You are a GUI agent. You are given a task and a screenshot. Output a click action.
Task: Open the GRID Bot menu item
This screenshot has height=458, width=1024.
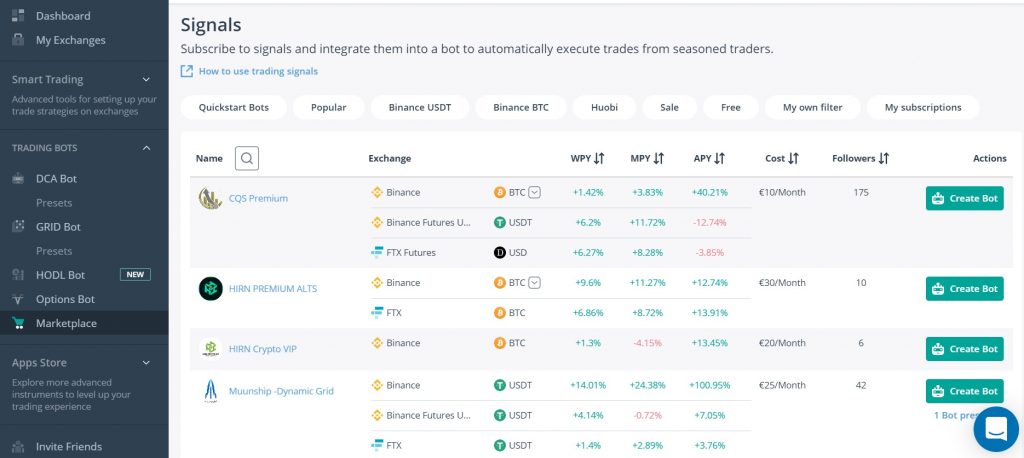[x=58, y=227]
